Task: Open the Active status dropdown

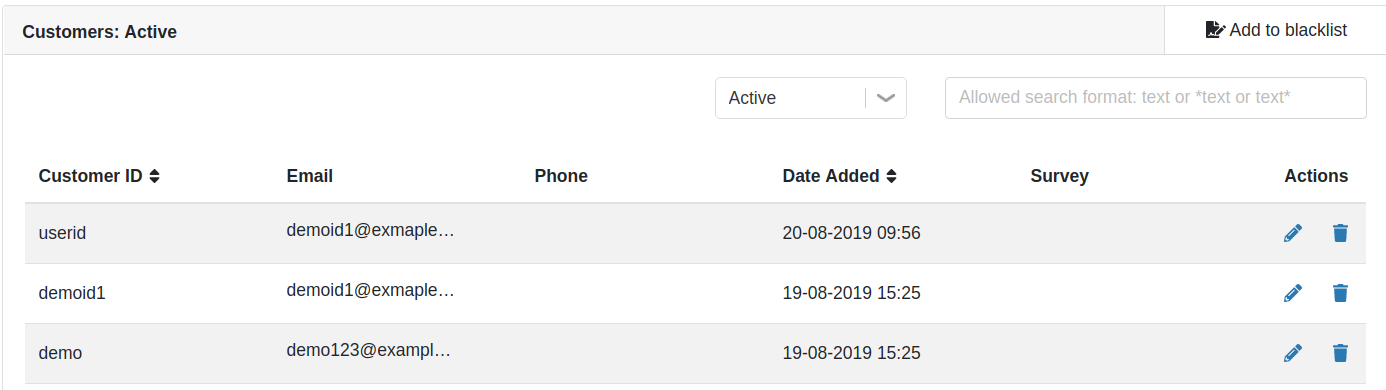Action: click(810, 98)
